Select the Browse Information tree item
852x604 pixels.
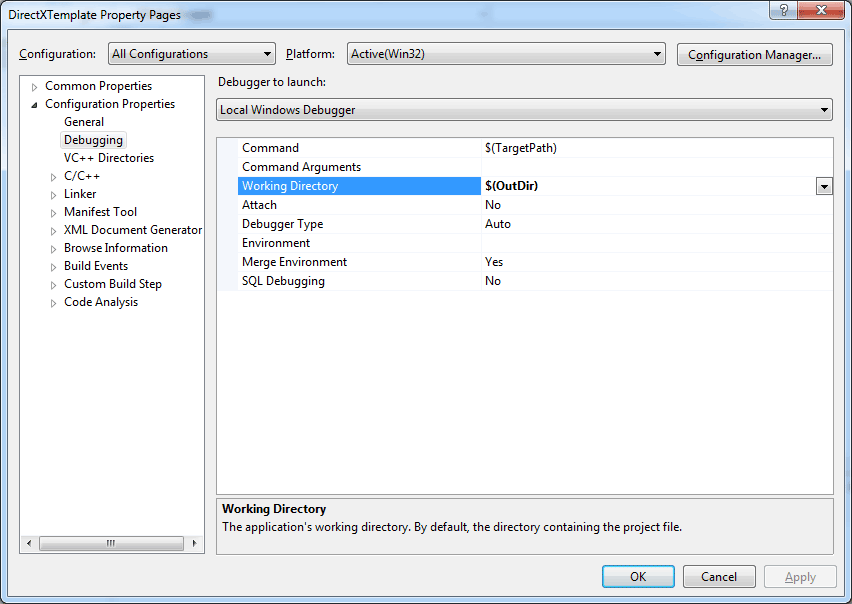coord(116,247)
